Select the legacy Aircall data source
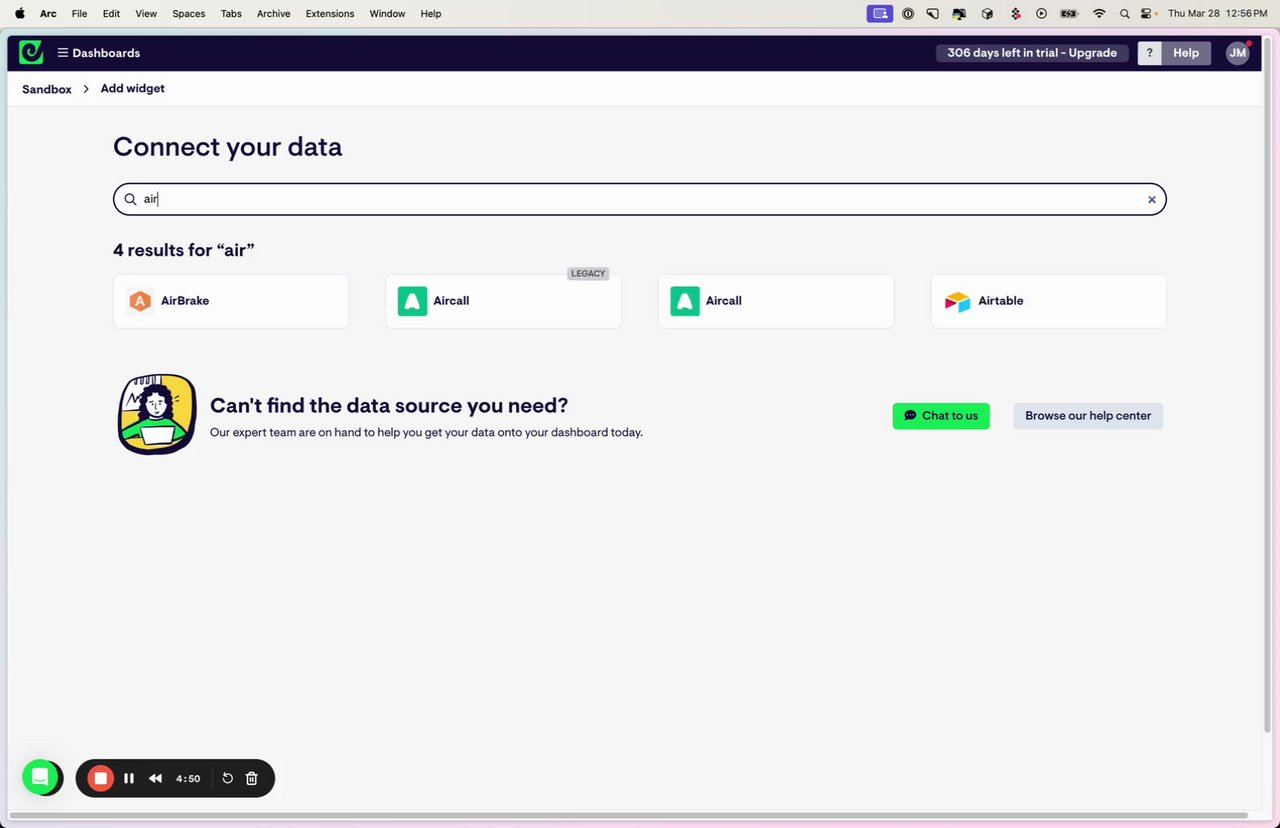The height and width of the screenshot is (828, 1280). (503, 301)
